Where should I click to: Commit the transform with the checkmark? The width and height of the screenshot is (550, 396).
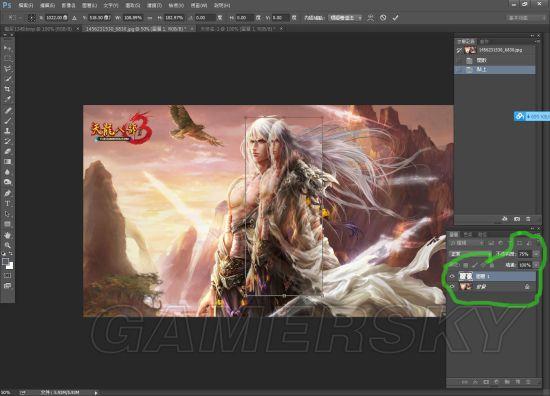395,17
